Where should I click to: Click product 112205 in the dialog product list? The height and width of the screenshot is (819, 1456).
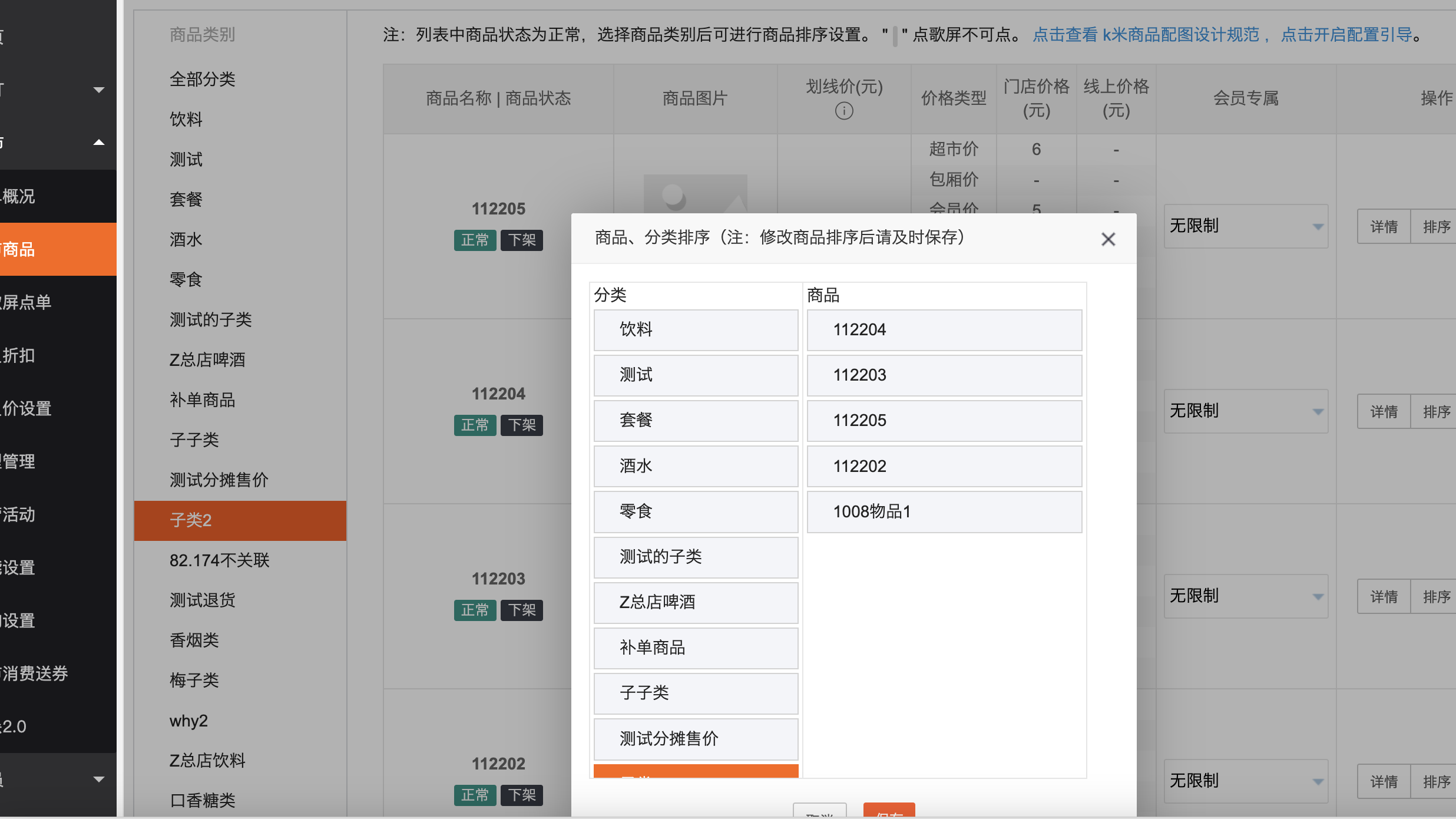pos(944,421)
